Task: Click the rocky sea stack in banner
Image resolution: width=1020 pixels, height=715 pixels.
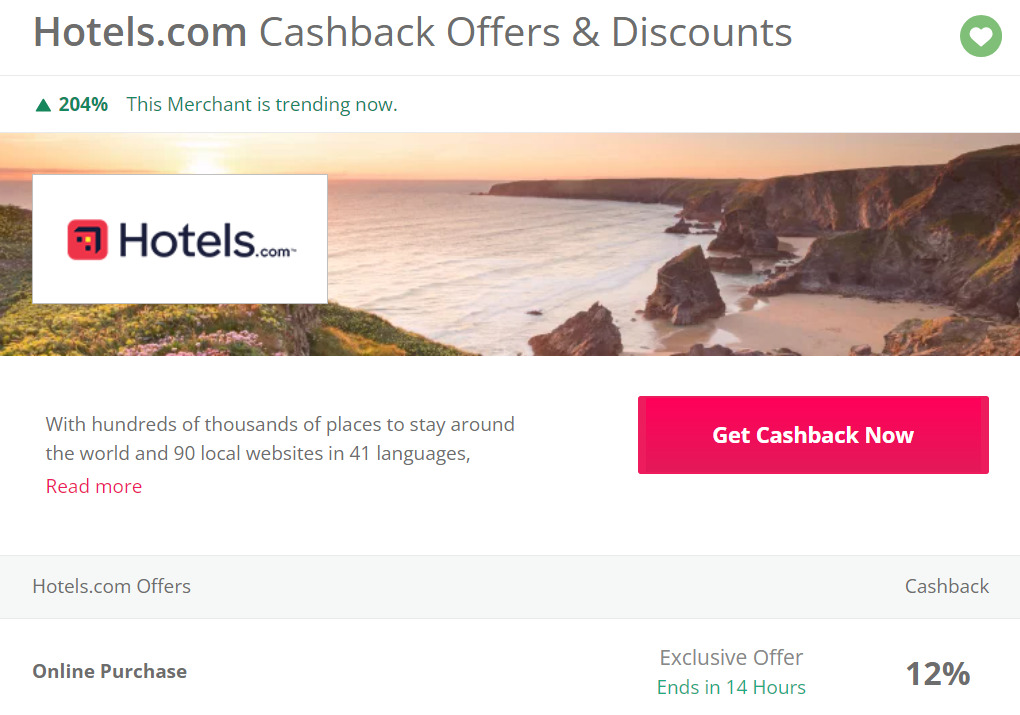Action: pyautogui.click(x=684, y=286)
